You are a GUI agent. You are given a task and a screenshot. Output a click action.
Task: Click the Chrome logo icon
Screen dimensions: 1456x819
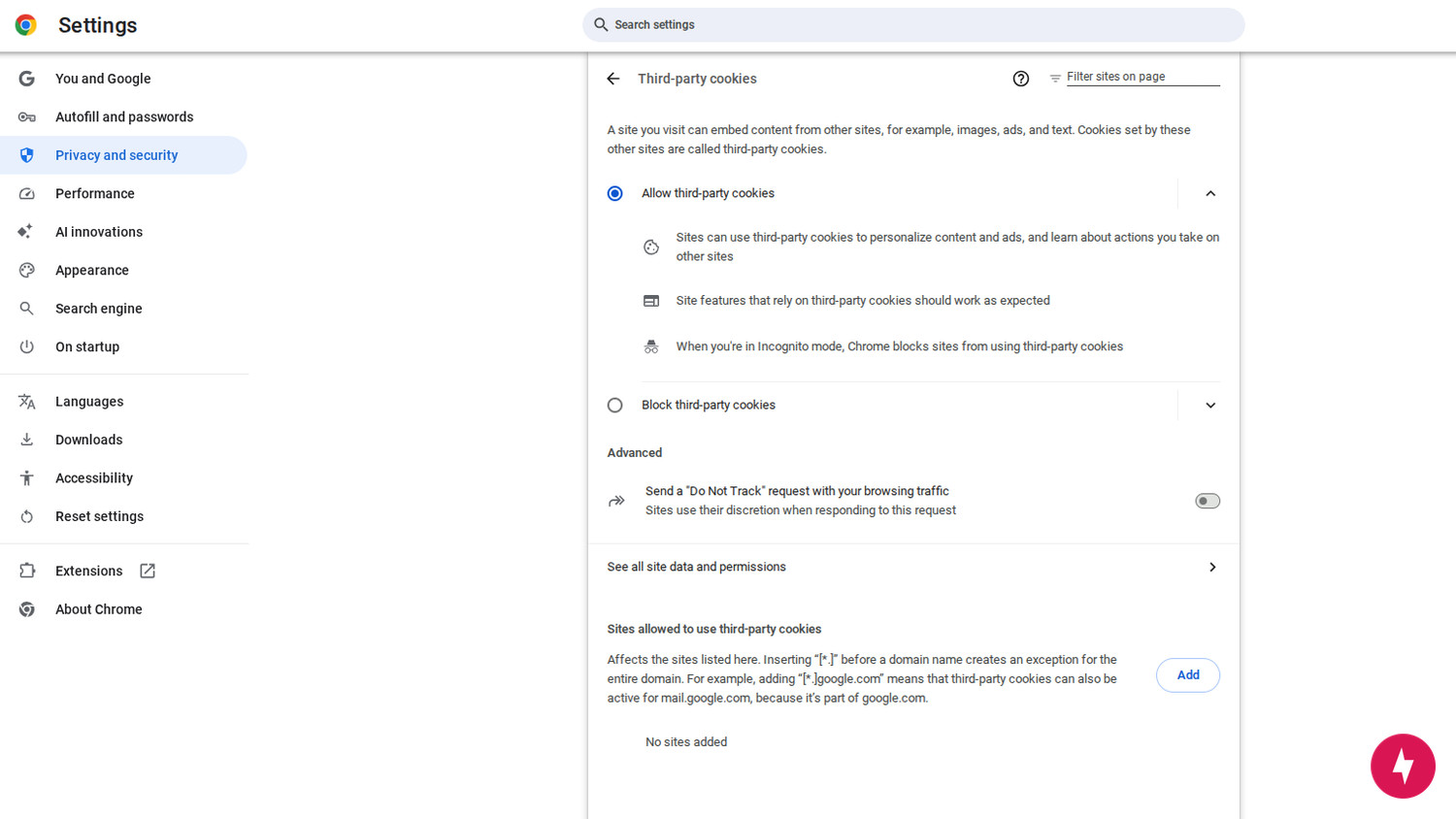26,25
